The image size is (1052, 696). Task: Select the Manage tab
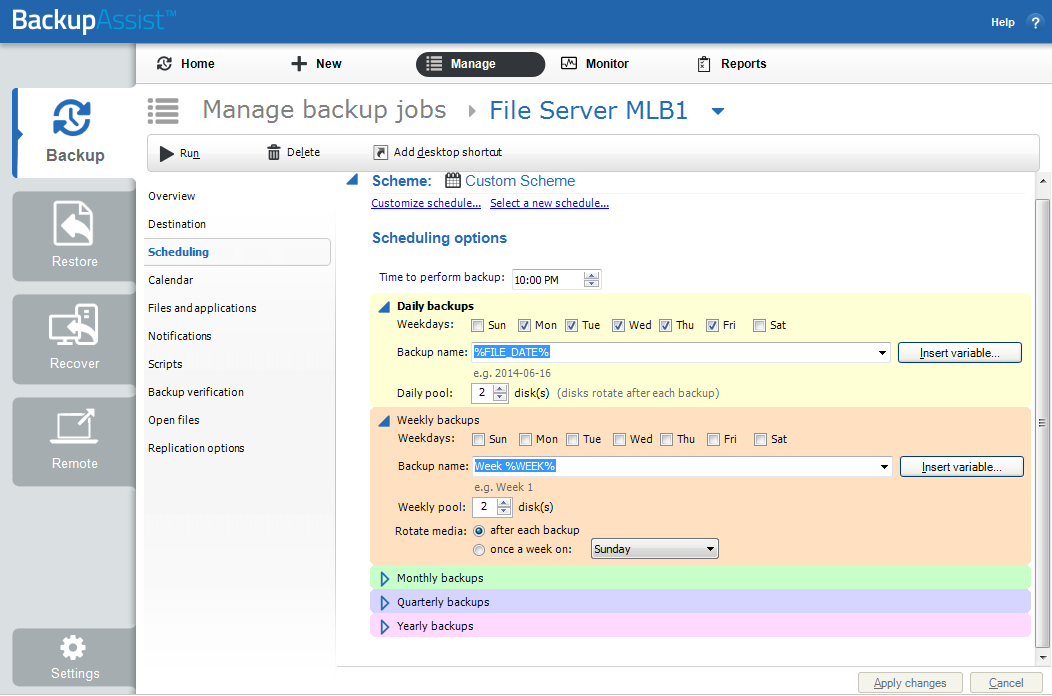coord(480,64)
